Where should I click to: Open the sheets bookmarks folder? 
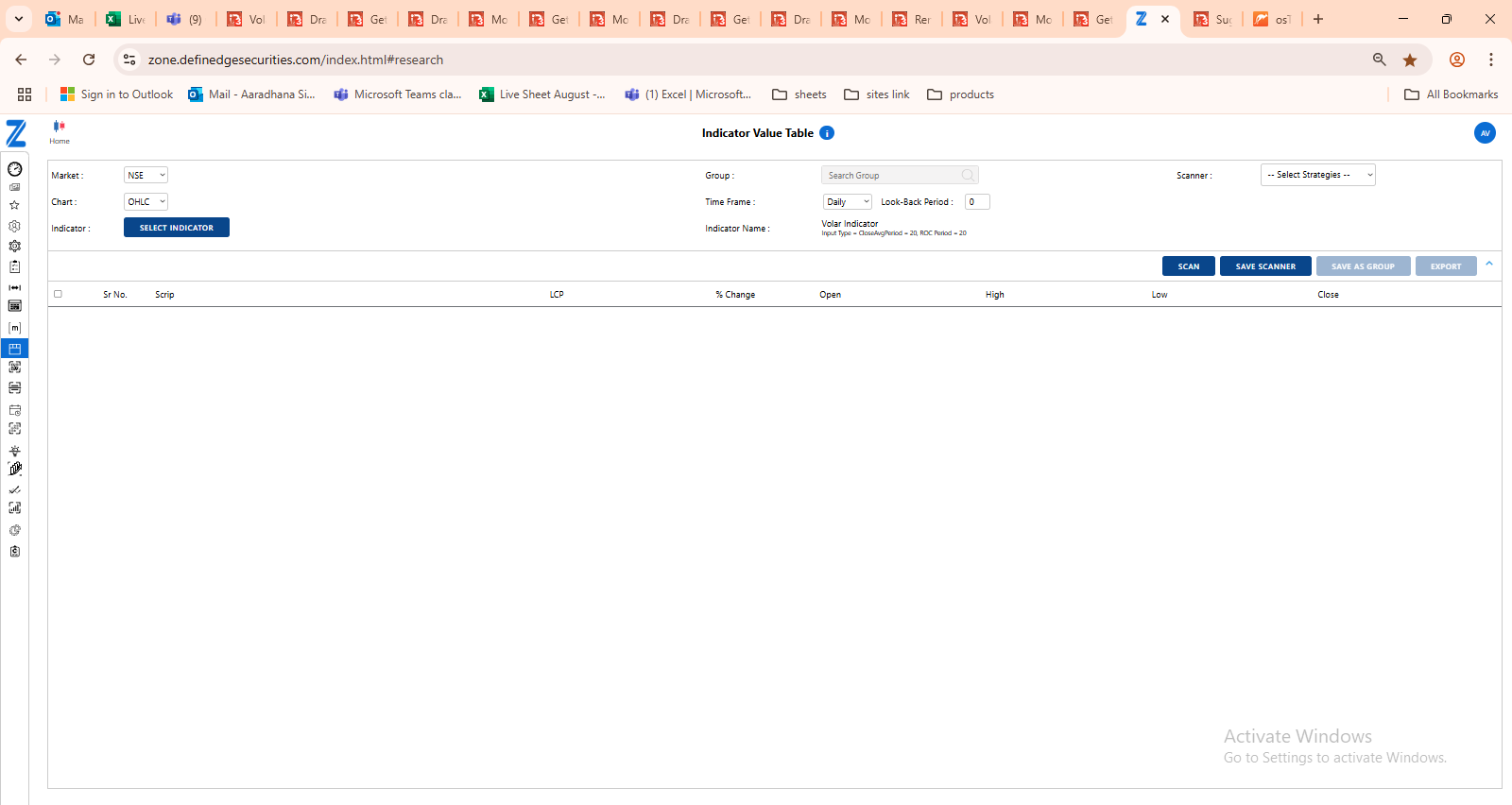[x=799, y=94]
